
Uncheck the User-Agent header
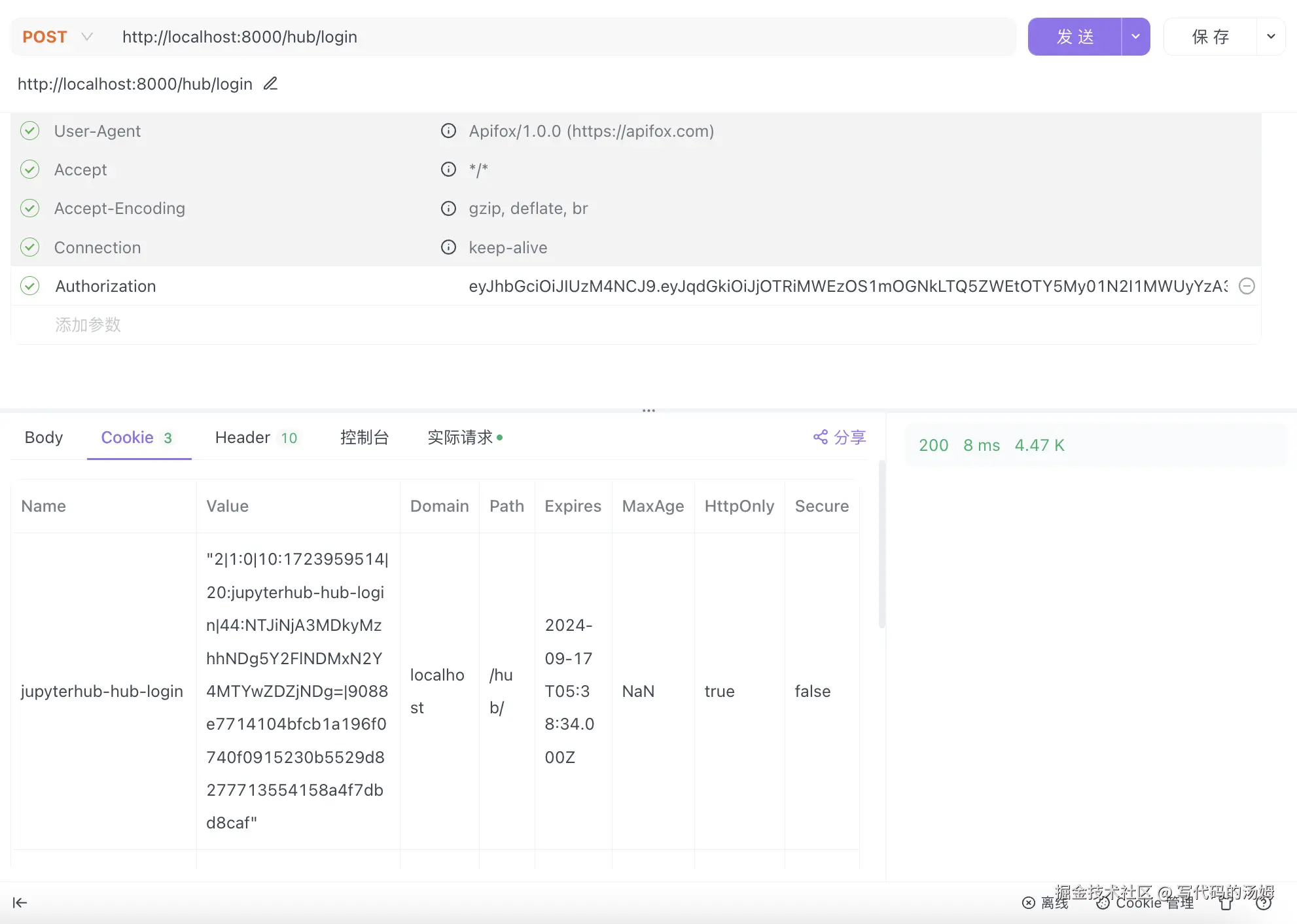[29, 130]
